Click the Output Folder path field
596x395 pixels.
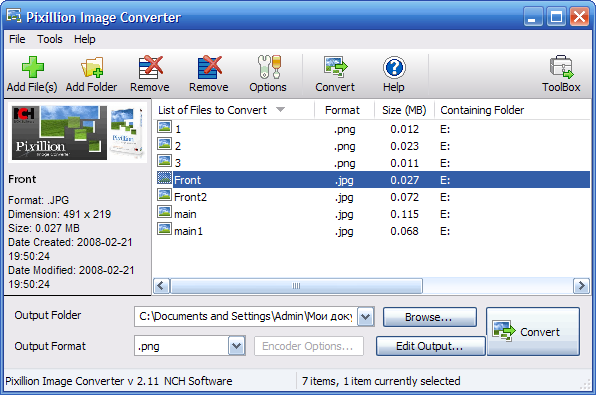pyautogui.click(x=246, y=317)
